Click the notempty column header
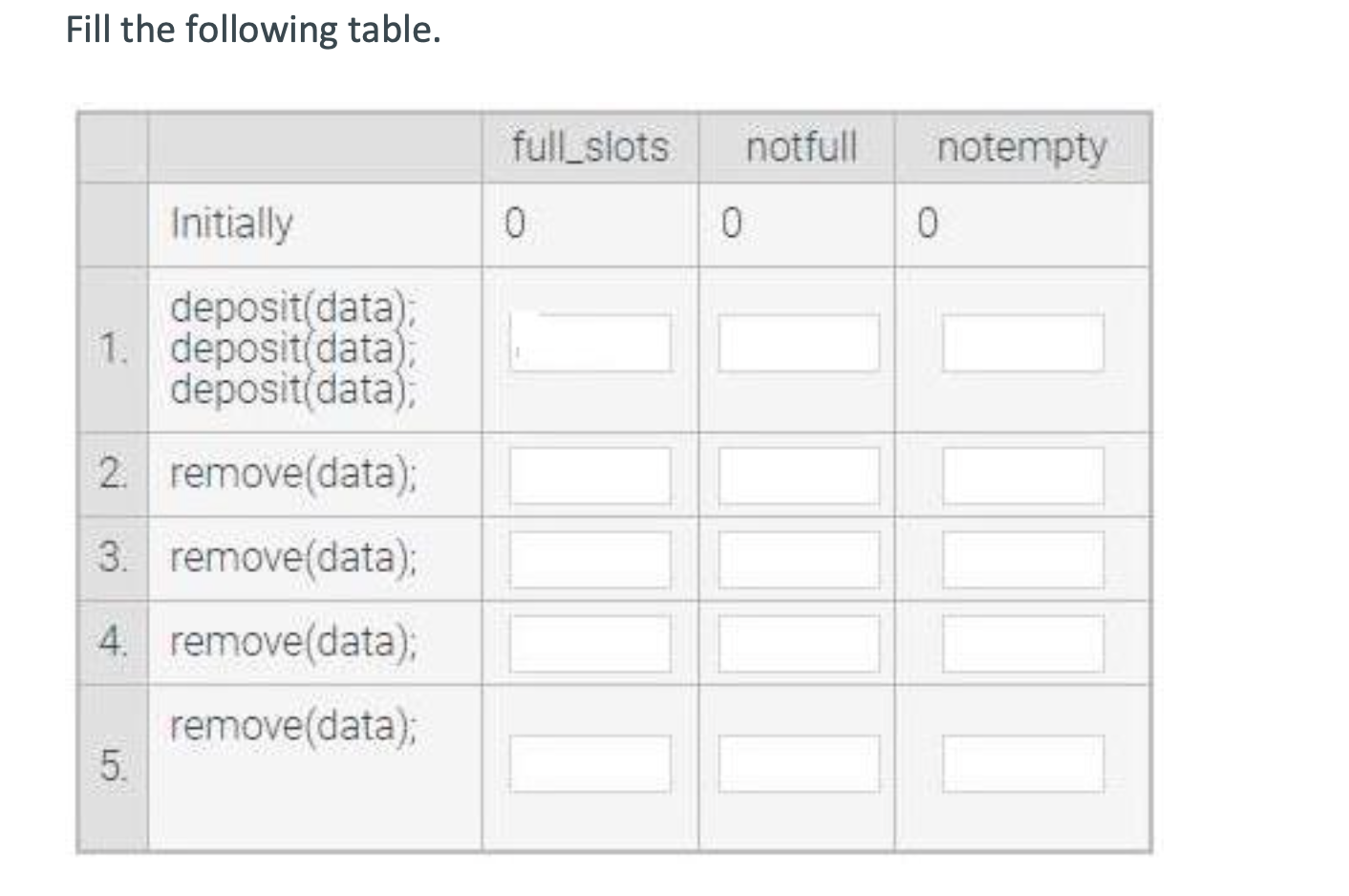 [x=1021, y=149]
